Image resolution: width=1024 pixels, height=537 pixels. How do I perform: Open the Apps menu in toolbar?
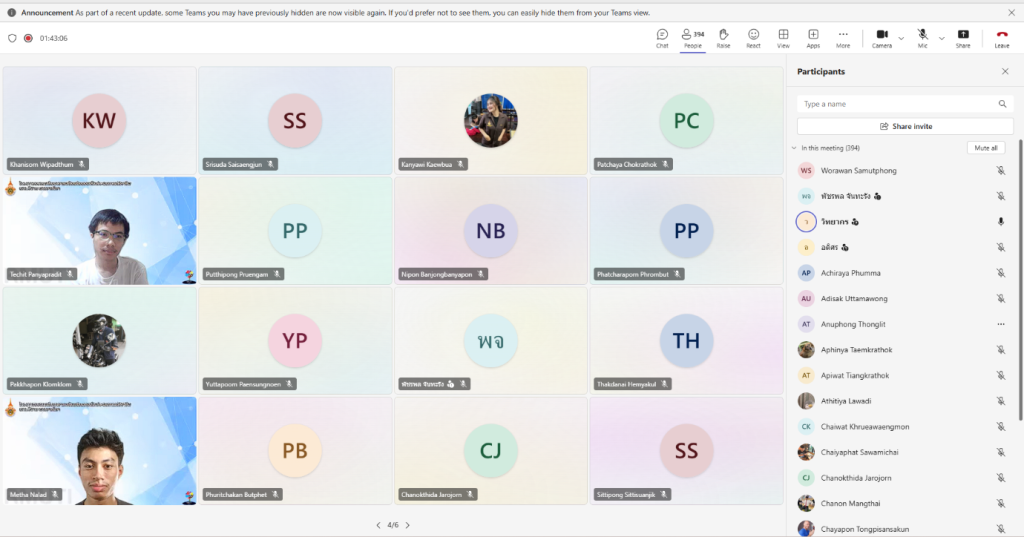(813, 38)
